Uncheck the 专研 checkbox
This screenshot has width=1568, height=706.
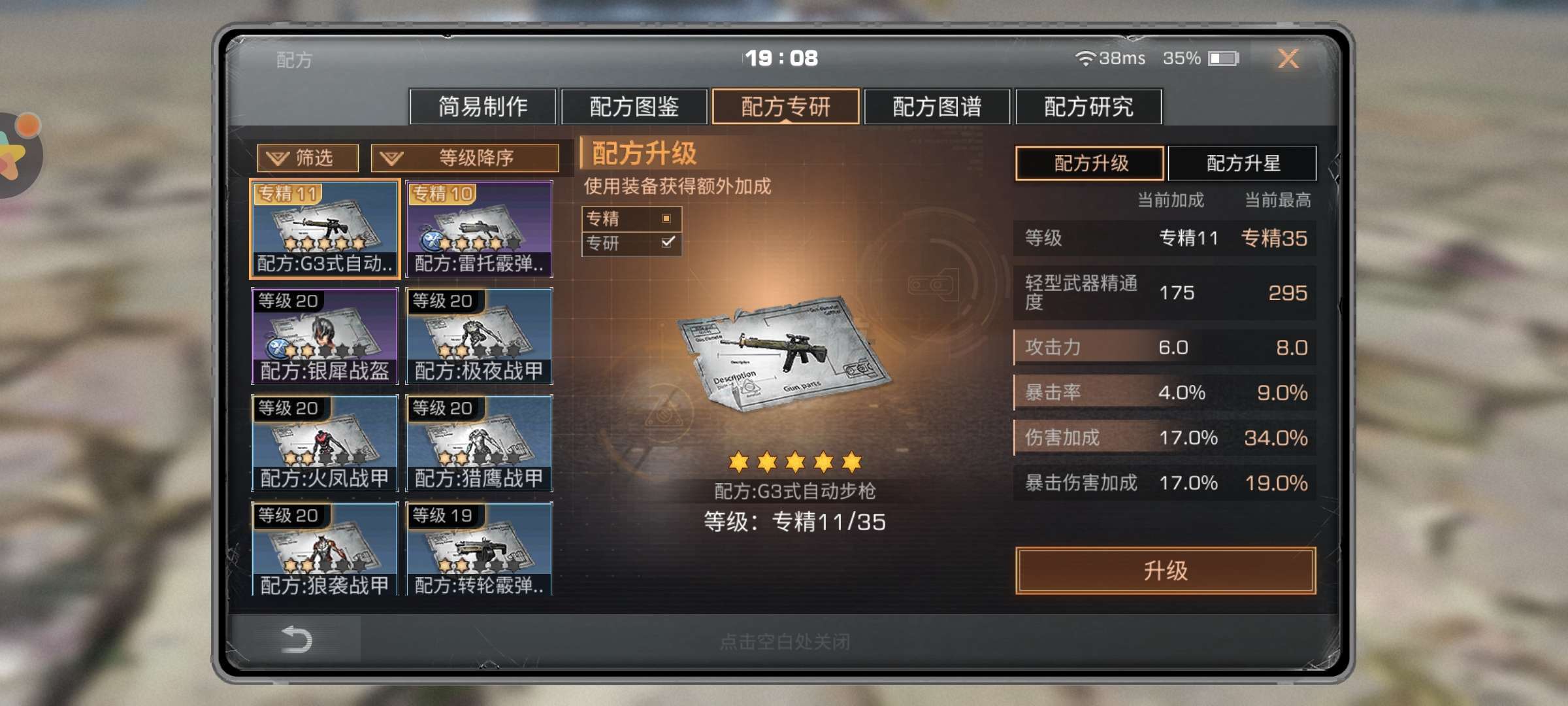(667, 243)
